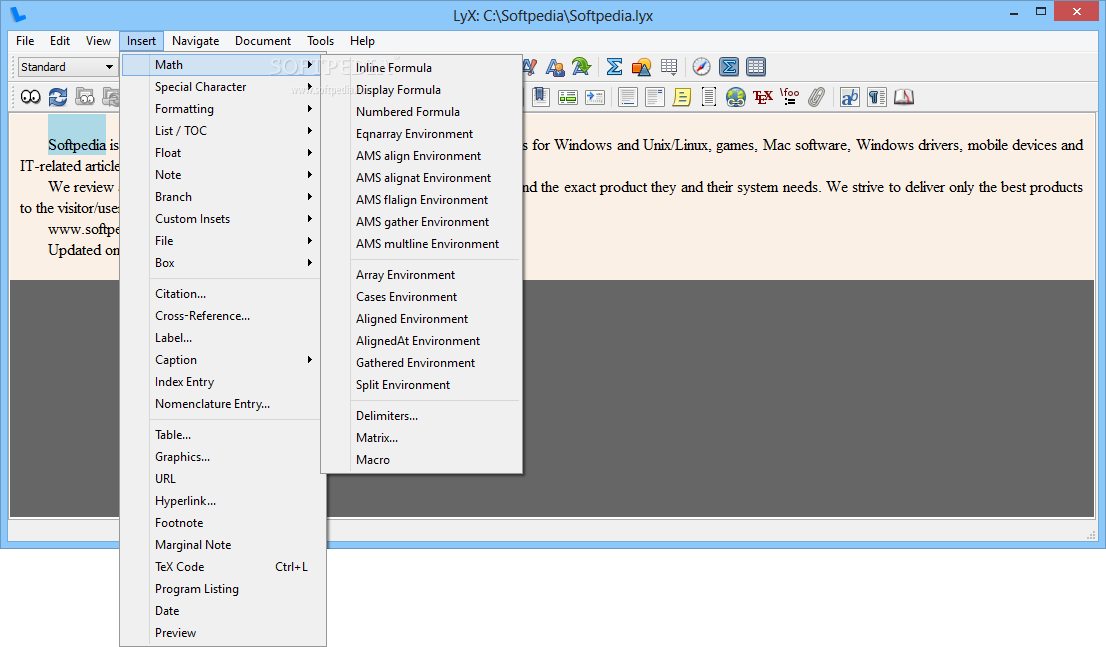1106x647 pixels.
Task: Click the Insert hyperlink globe icon
Action: 736,97
